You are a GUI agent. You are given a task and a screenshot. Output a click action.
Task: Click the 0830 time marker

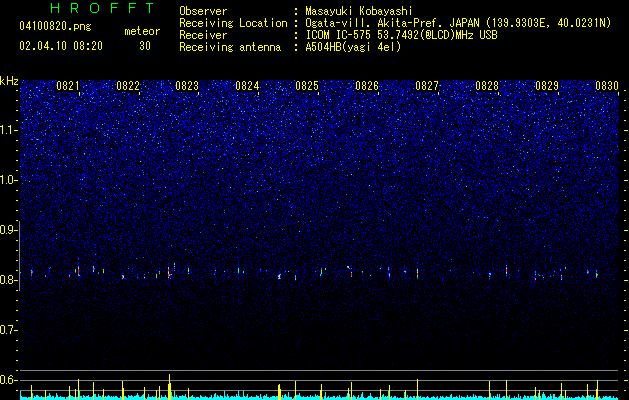[607, 86]
